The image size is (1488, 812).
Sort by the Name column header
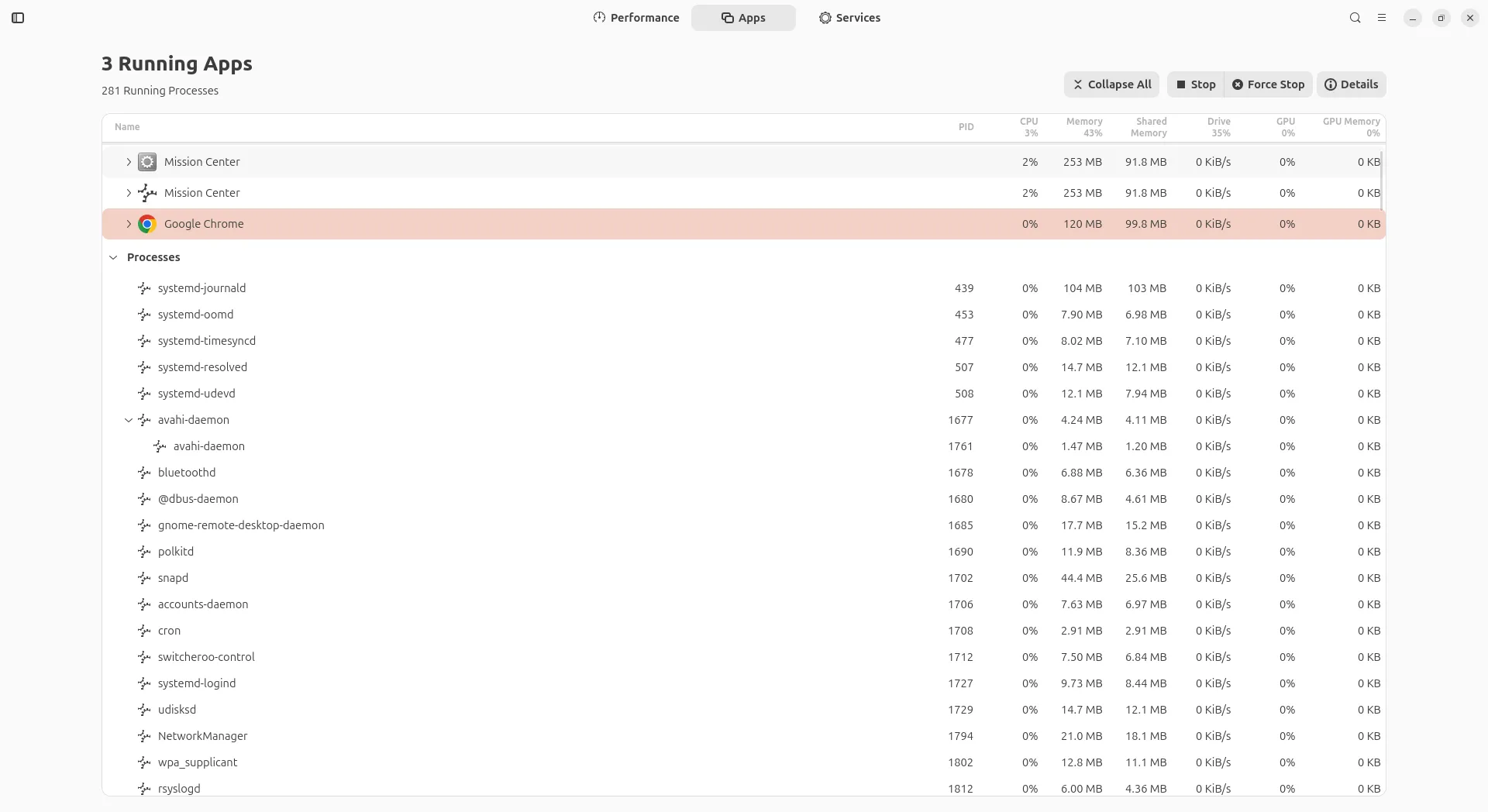click(127, 127)
